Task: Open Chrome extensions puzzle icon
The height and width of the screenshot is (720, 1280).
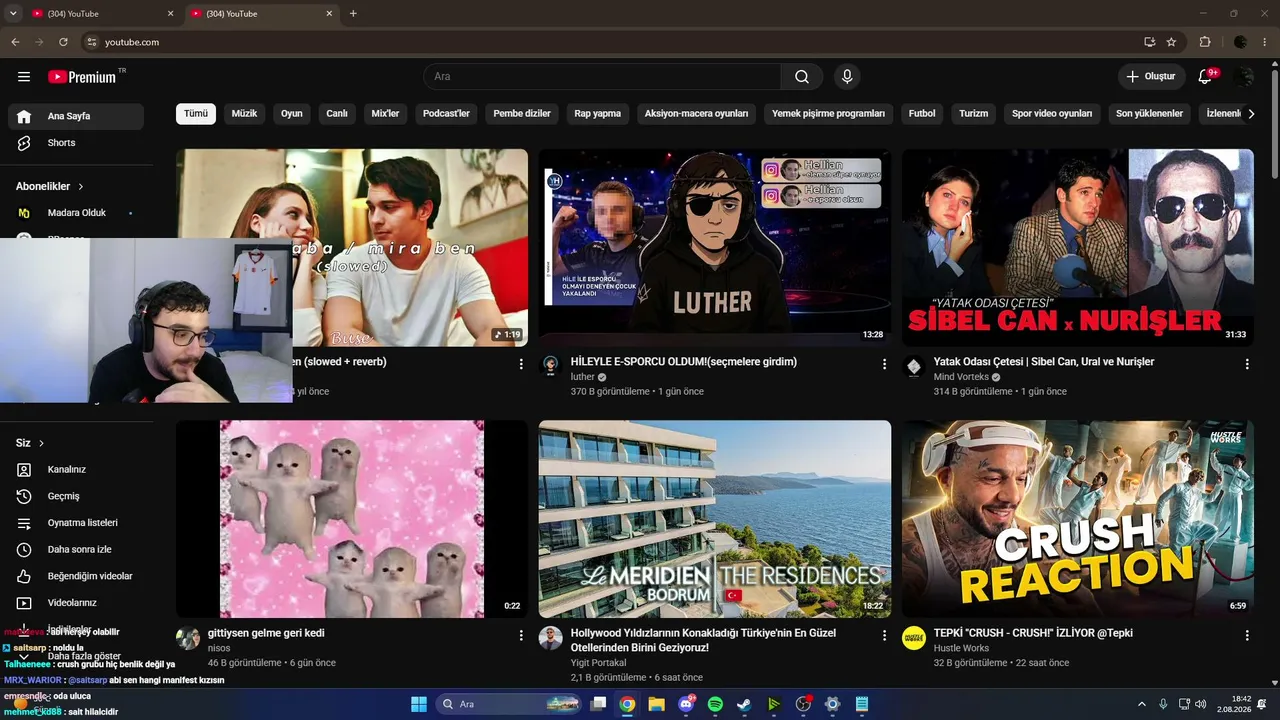Action: 1205,42
